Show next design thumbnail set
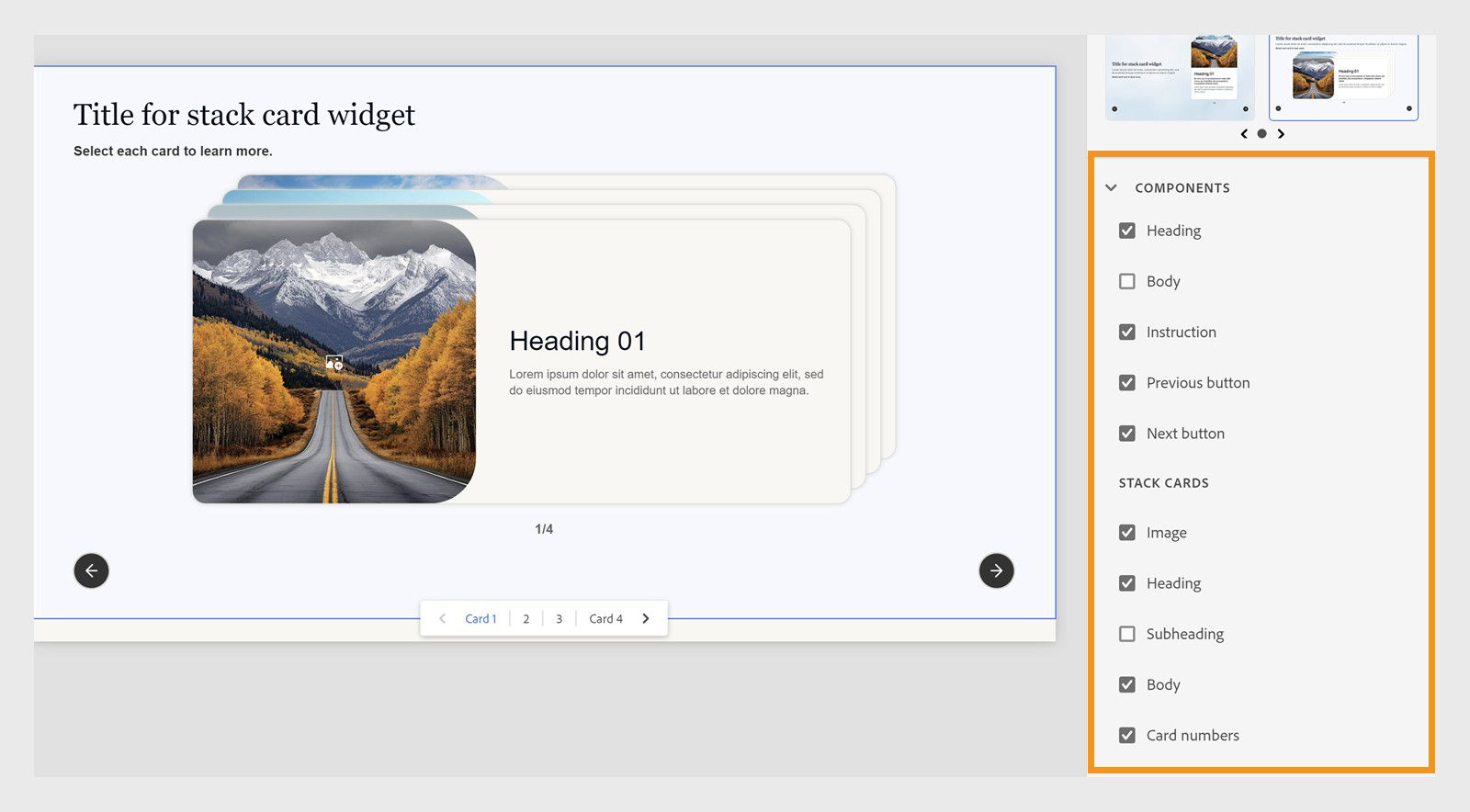This screenshot has height=812, width=1470. [1281, 133]
